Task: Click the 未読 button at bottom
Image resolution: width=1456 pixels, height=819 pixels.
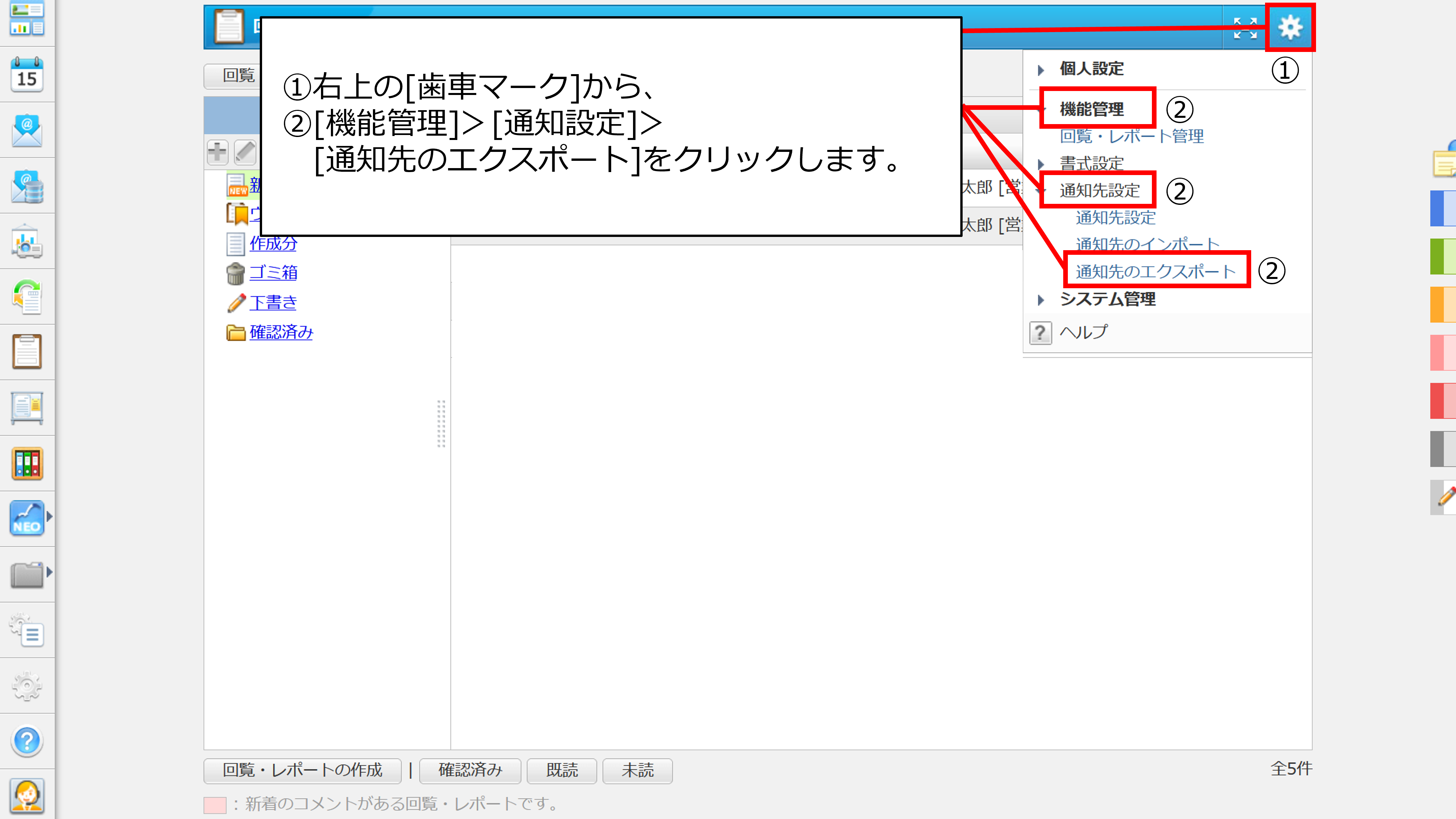Action: 637,770
